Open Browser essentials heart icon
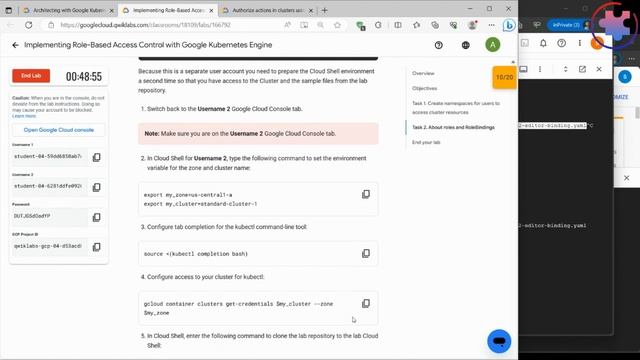The height and width of the screenshot is (360, 640). tap(453, 25)
